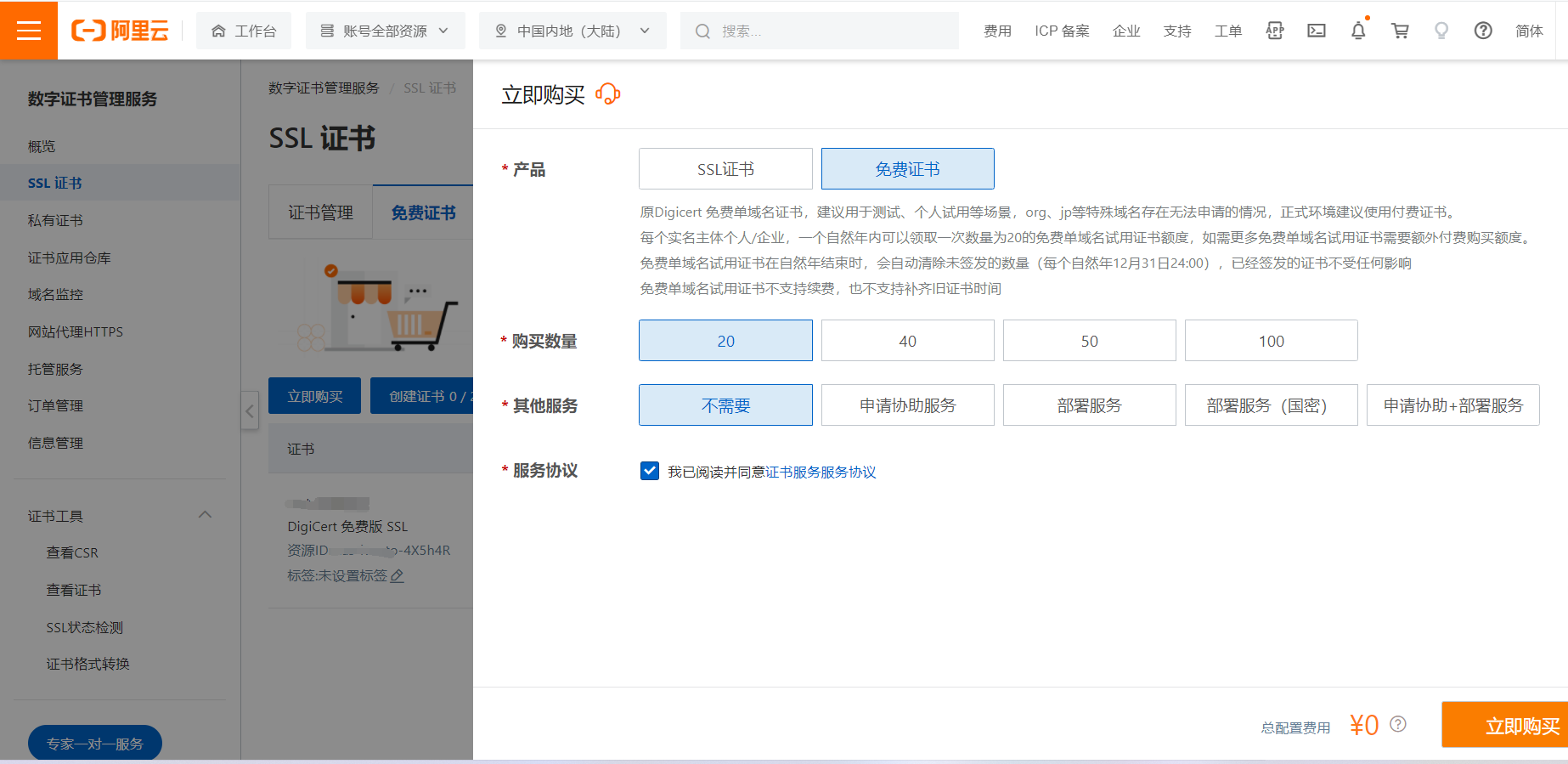This screenshot has height=764, width=1568.
Task: Open SSL状态检测 tool
Action: [84, 627]
